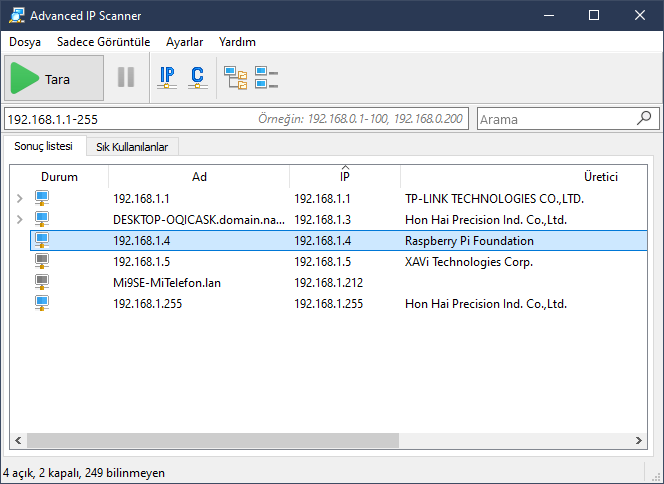
Task: Click Hon Hai Precision in 192.168.1.3 row
Action: [486, 220]
